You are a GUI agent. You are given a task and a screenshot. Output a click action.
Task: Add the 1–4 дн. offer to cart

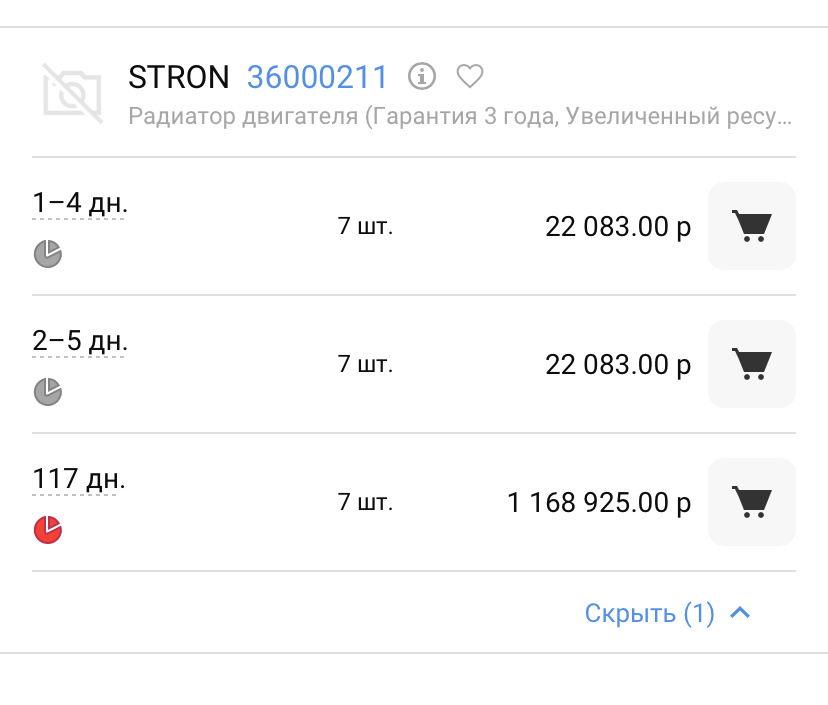coord(751,226)
